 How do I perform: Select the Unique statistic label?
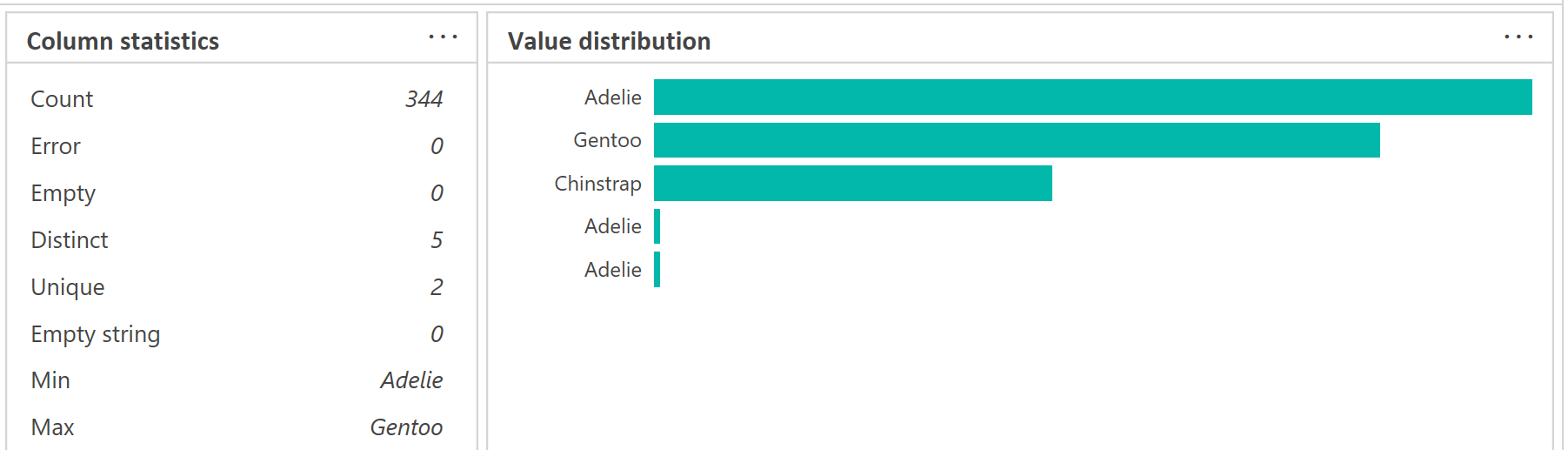(x=68, y=287)
